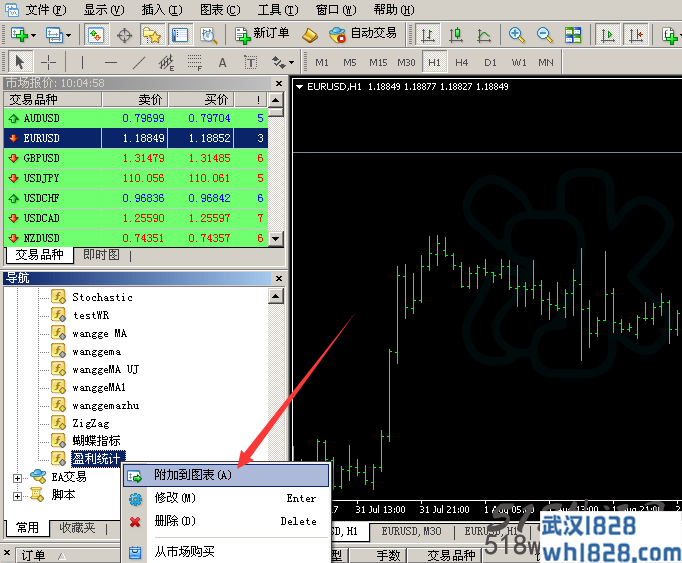
Task: Toggle the AutoTrading 自动交易 button
Action: (x=363, y=34)
